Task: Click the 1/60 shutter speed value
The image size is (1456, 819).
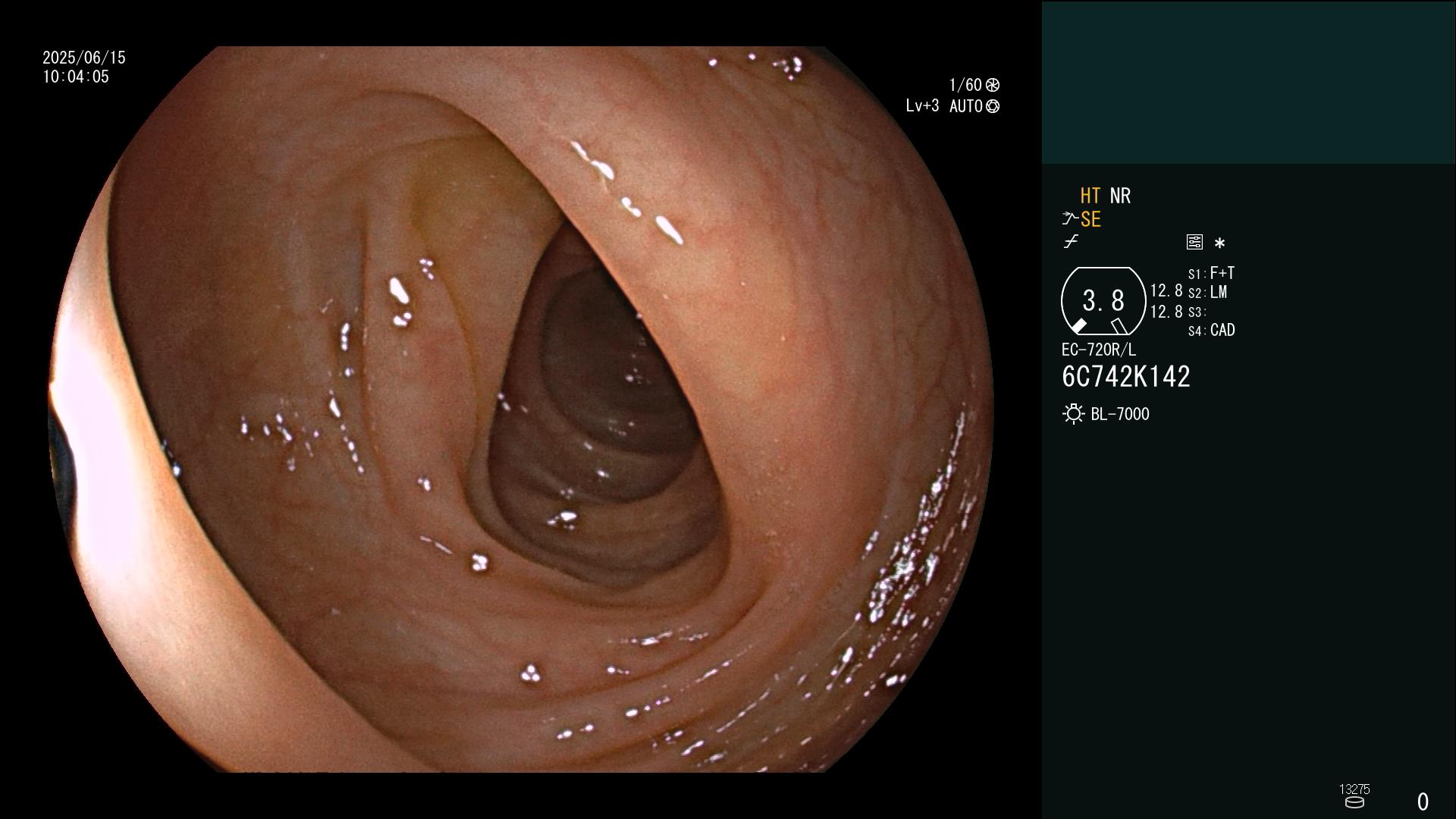Action: pyautogui.click(x=965, y=85)
